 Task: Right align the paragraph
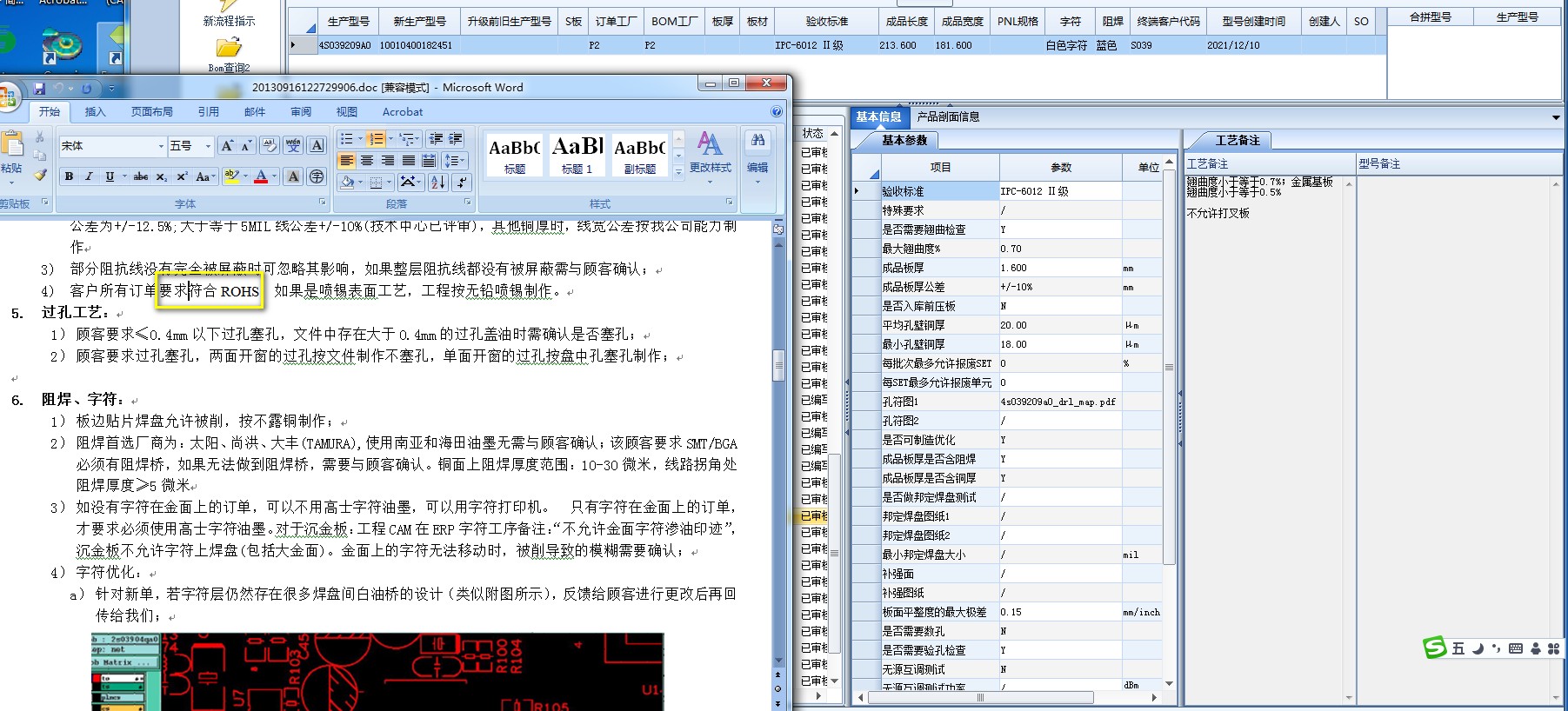coord(388,161)
